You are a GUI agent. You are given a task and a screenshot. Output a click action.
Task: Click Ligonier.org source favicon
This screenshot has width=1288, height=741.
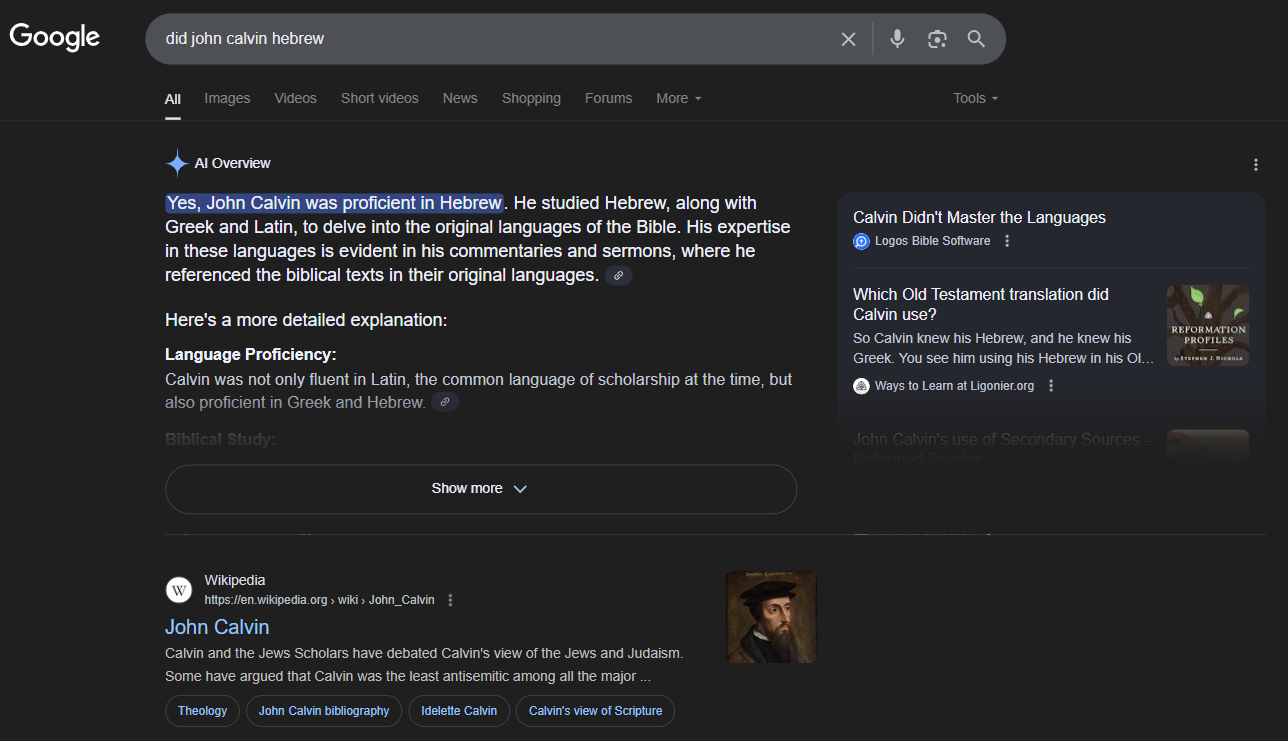point(861,386)
